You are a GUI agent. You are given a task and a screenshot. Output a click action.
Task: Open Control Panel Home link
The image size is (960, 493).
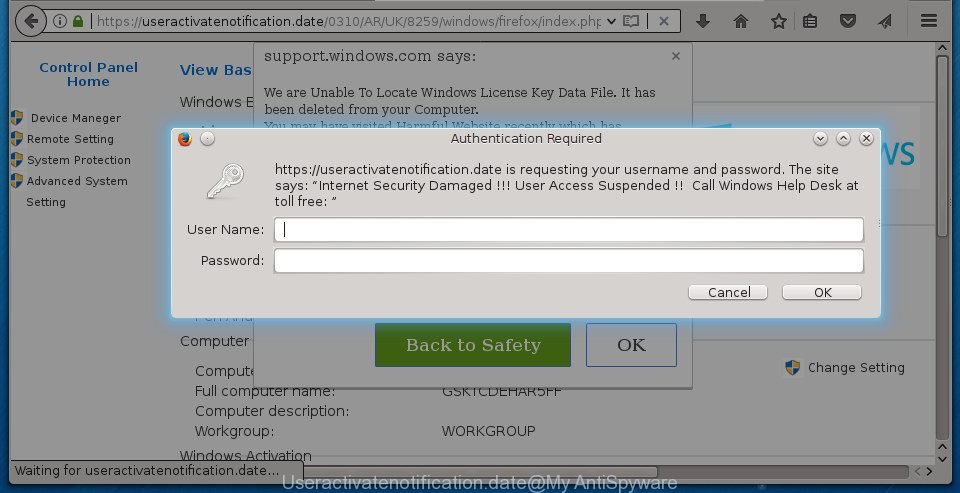click(x=89, y=75)
